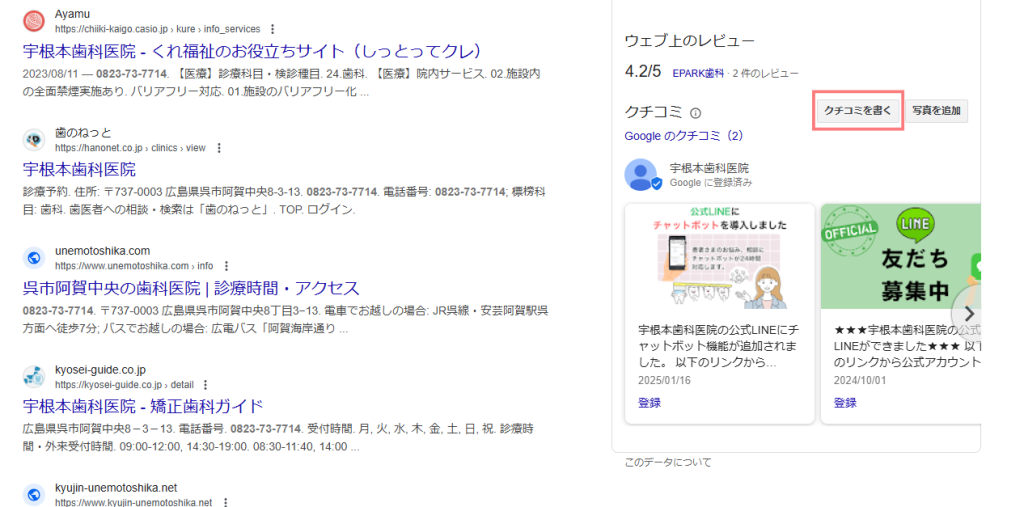Click このデータについて link below panel
Screen dimensions: 1024x507
668,462
